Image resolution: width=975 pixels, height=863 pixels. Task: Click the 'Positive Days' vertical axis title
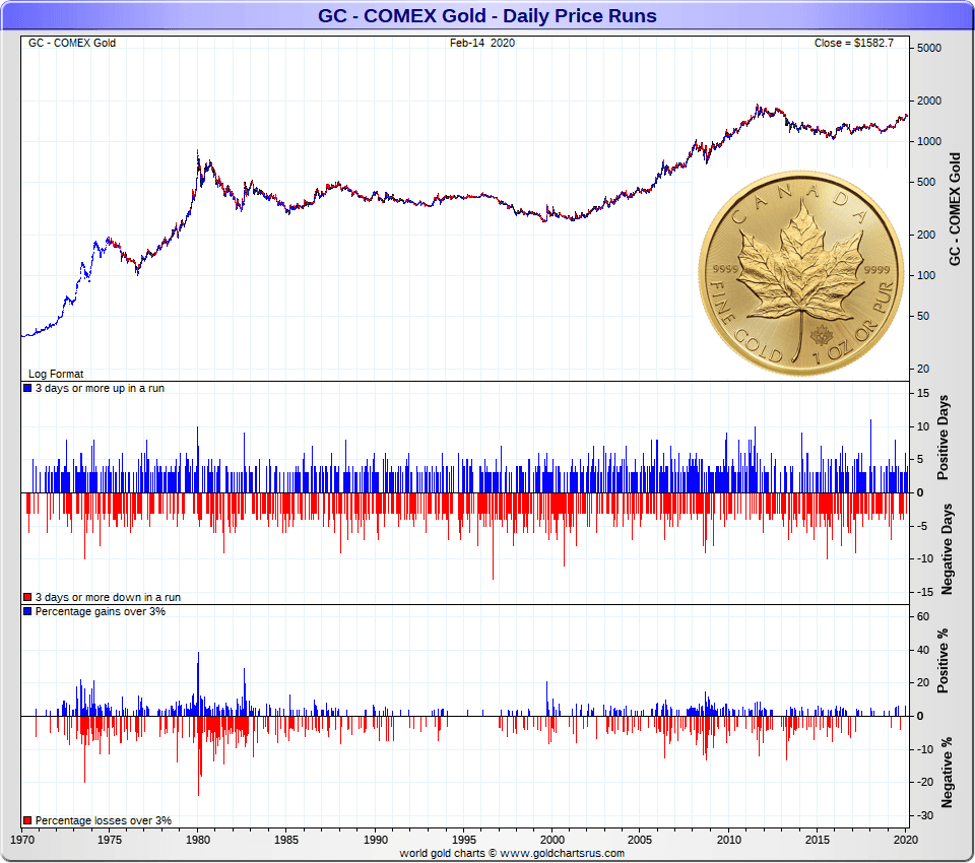tap(942, 437)
